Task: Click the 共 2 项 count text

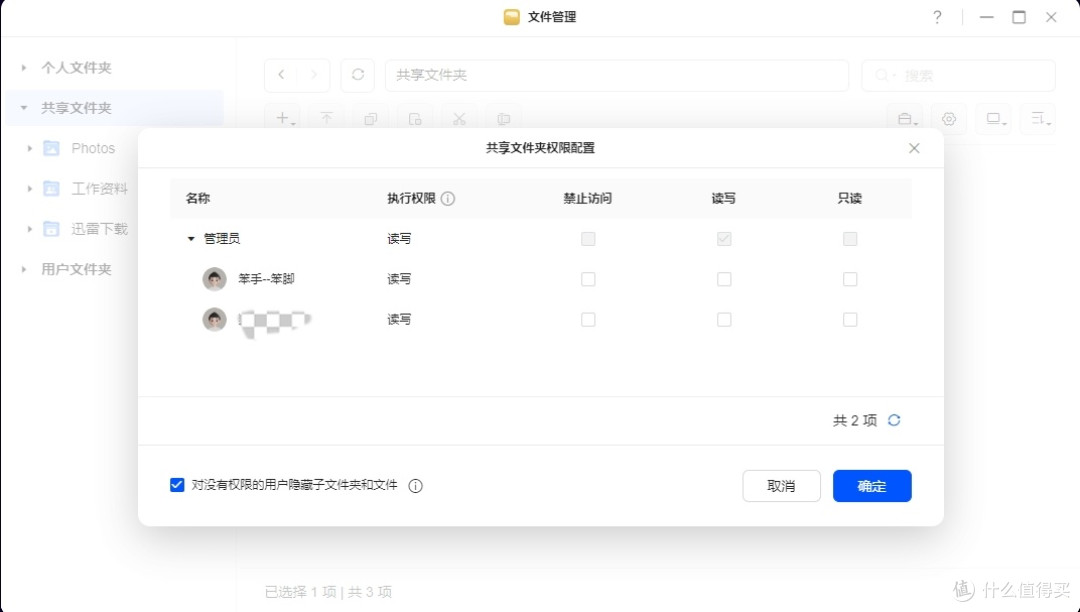Action: [x=855, y=420]
